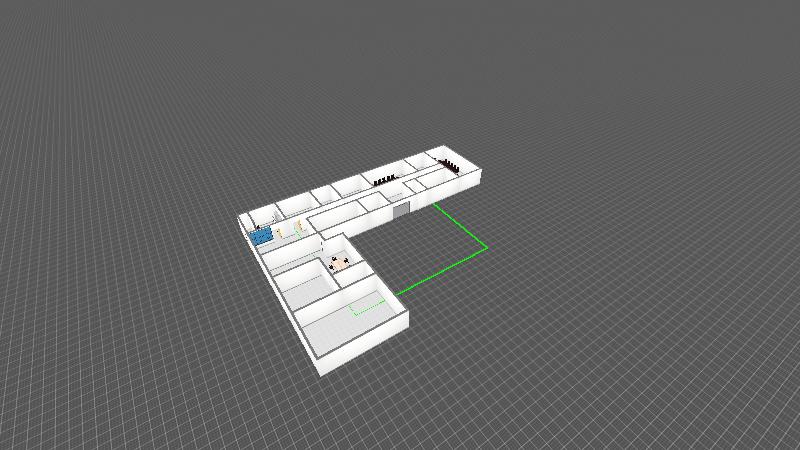The width and height of the screenshot is (800, 450).
Task: Select the beige furniture next to the blue table
Action: 279,233
